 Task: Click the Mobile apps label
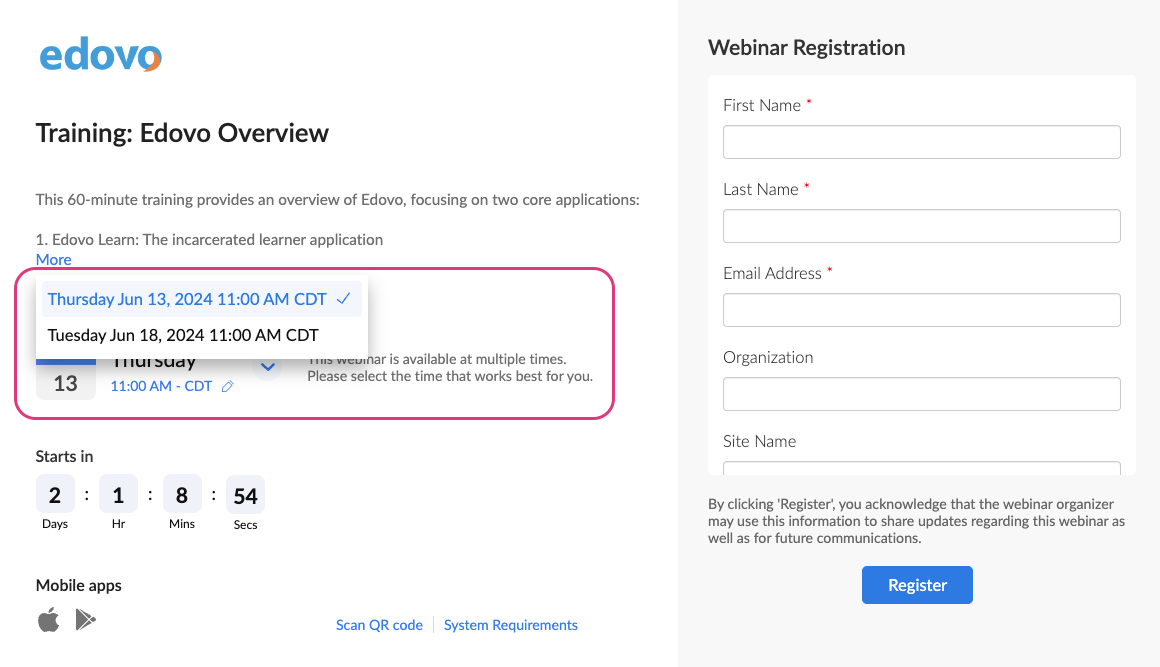[x=78, y=585]
